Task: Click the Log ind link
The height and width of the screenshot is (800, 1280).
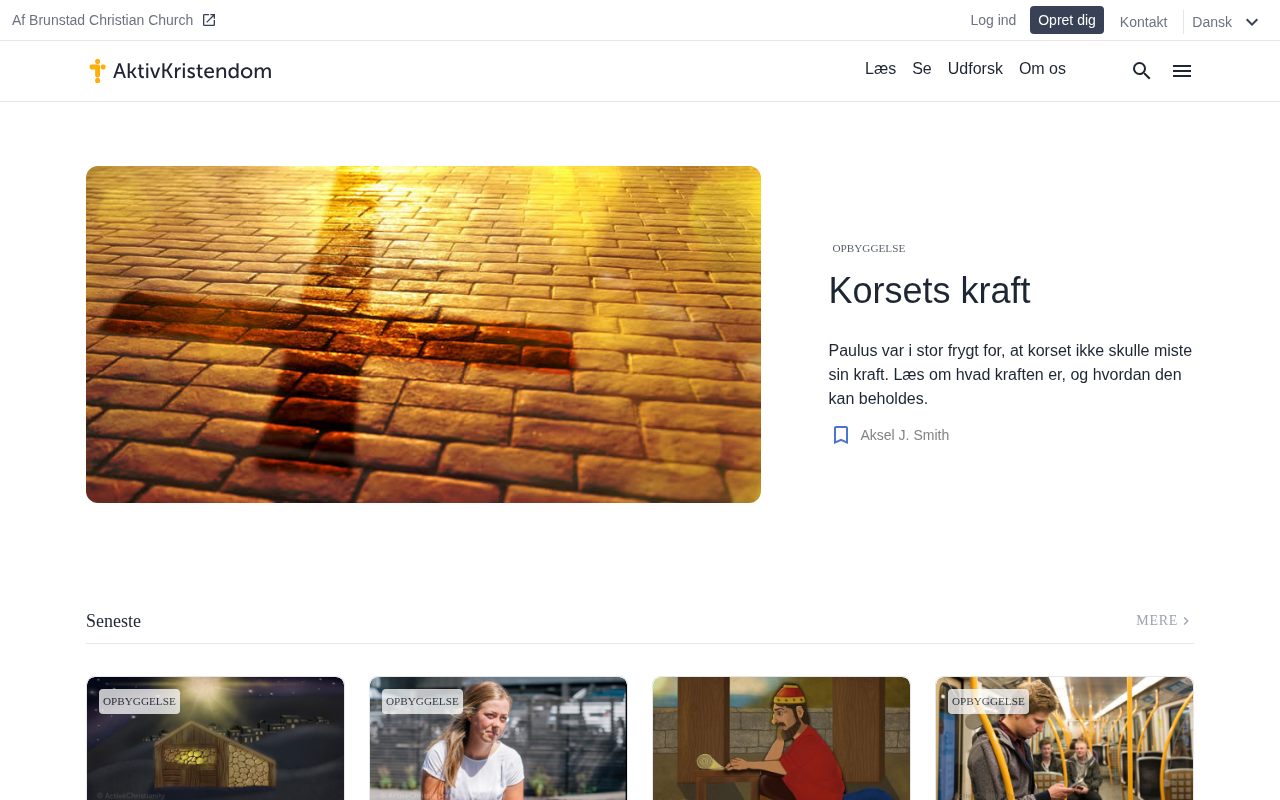Action: click(993, 20)
